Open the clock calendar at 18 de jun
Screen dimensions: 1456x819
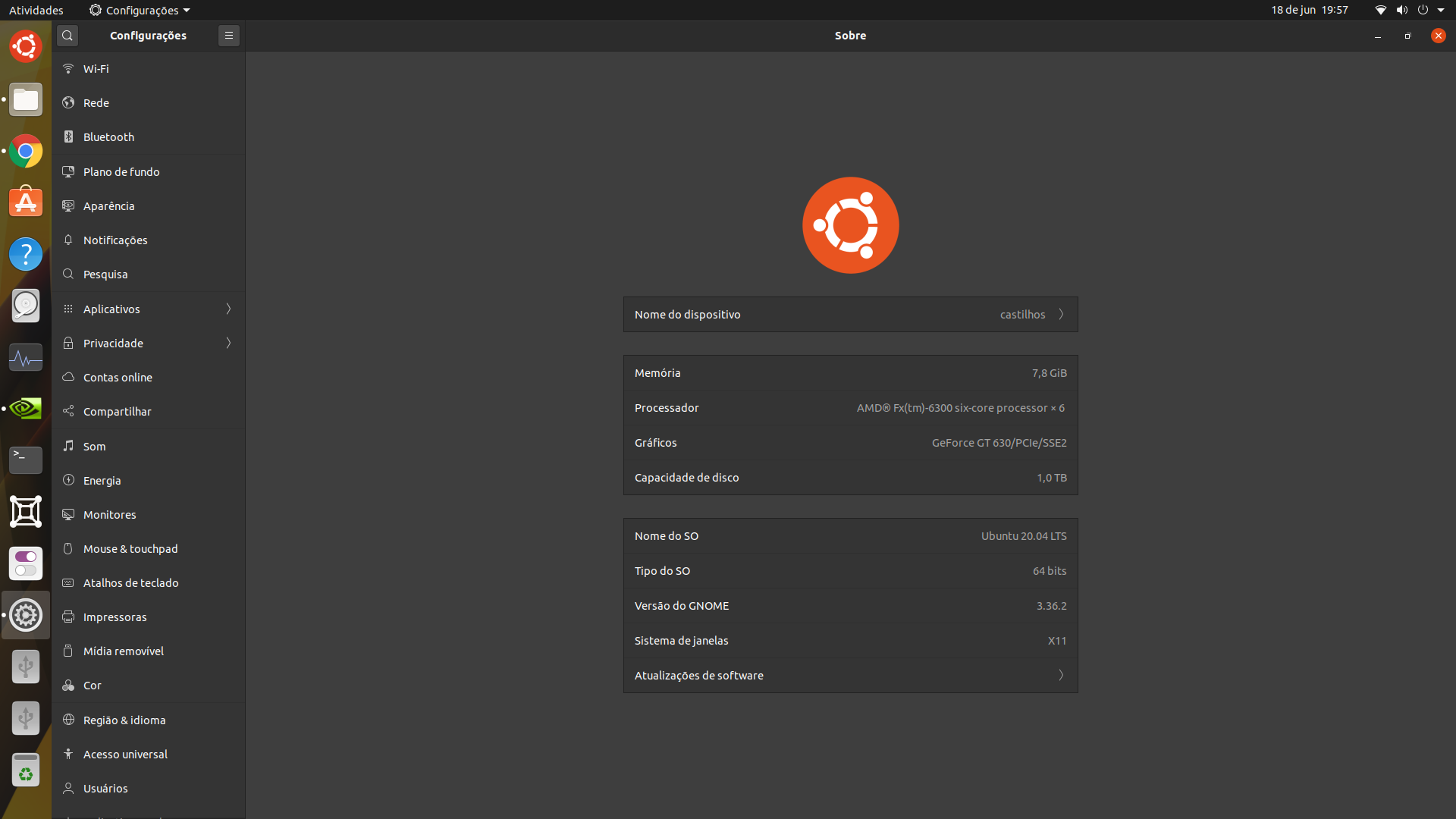1309,10
